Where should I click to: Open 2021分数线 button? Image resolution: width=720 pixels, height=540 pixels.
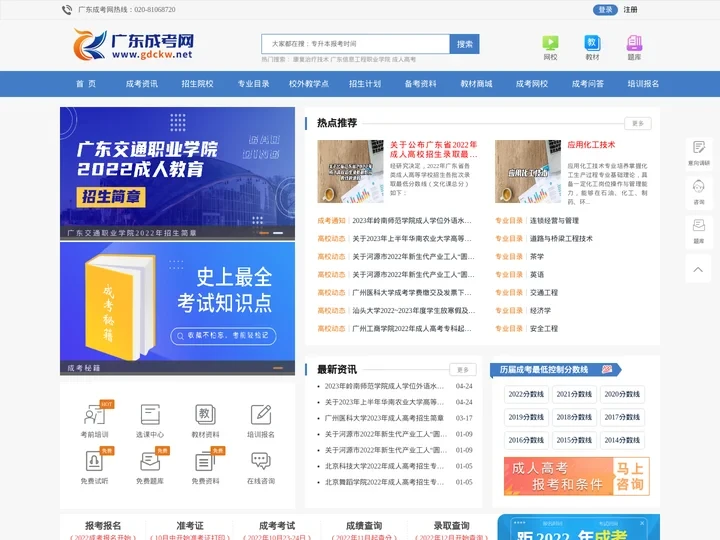(x=574, y=394)
